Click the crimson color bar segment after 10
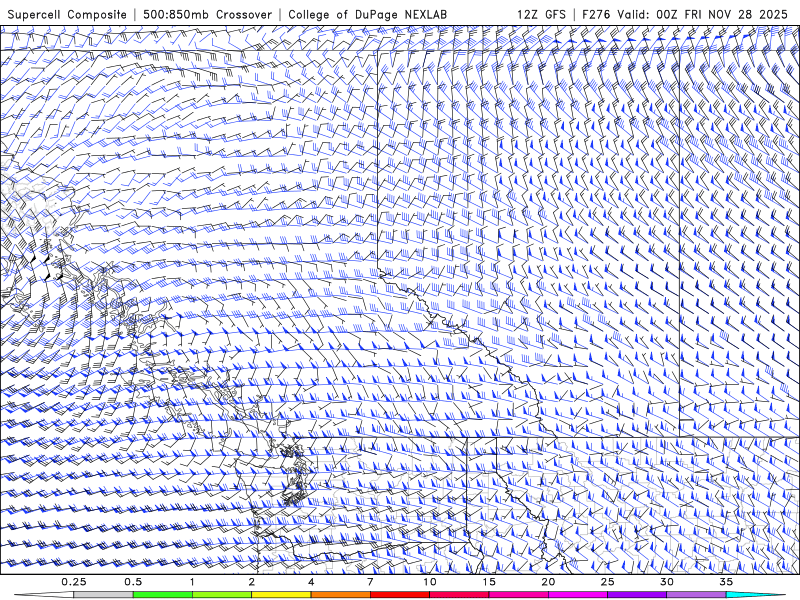This screenshot has width=800, height=600. (x=459, y=595)
